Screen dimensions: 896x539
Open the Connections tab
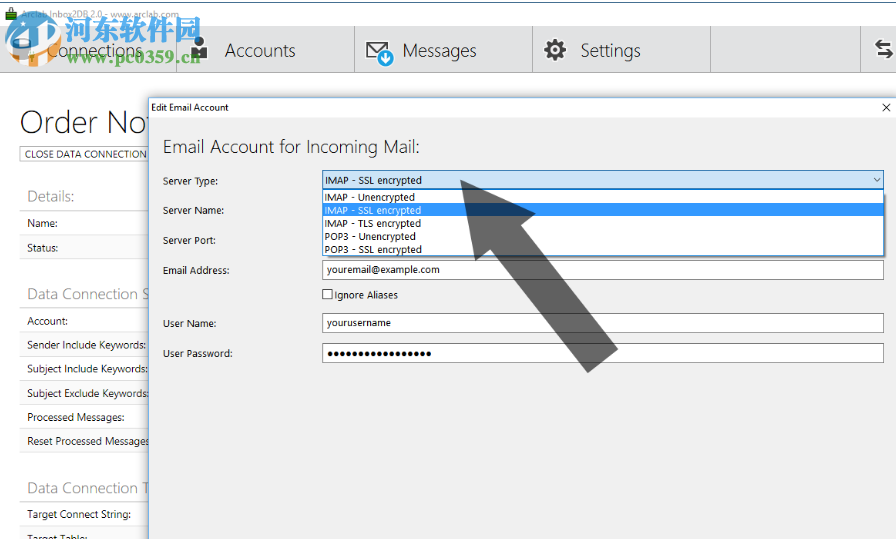pyautogui.click(x=89, y=50)
